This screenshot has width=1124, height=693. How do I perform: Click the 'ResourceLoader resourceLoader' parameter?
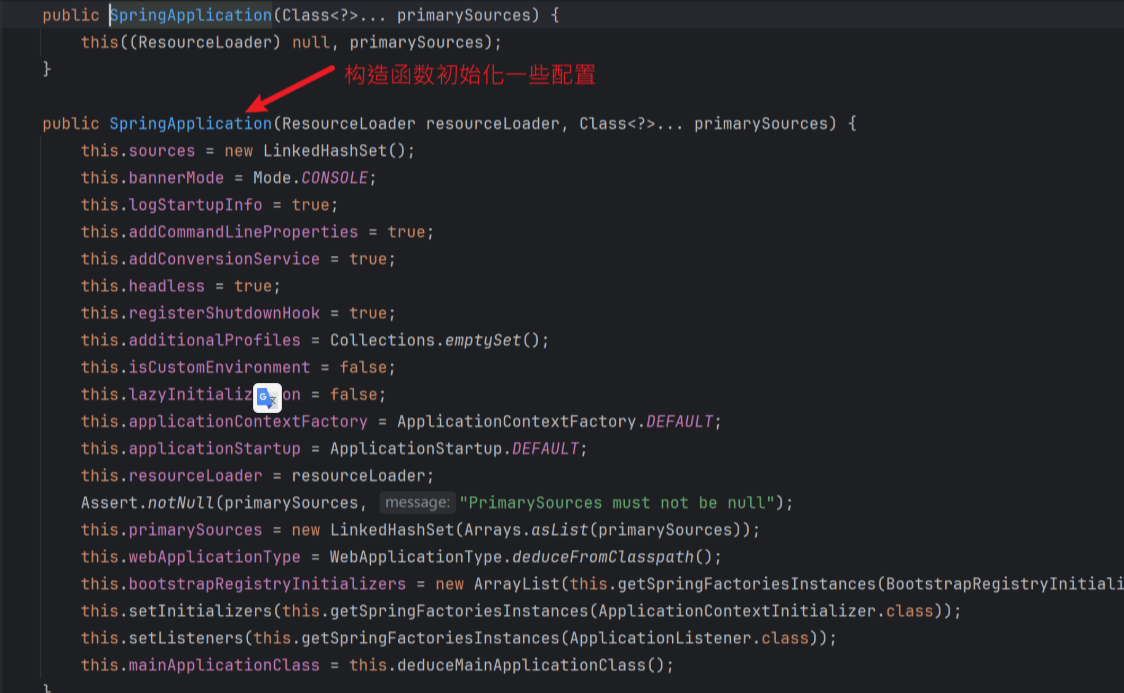pos(421,123)
